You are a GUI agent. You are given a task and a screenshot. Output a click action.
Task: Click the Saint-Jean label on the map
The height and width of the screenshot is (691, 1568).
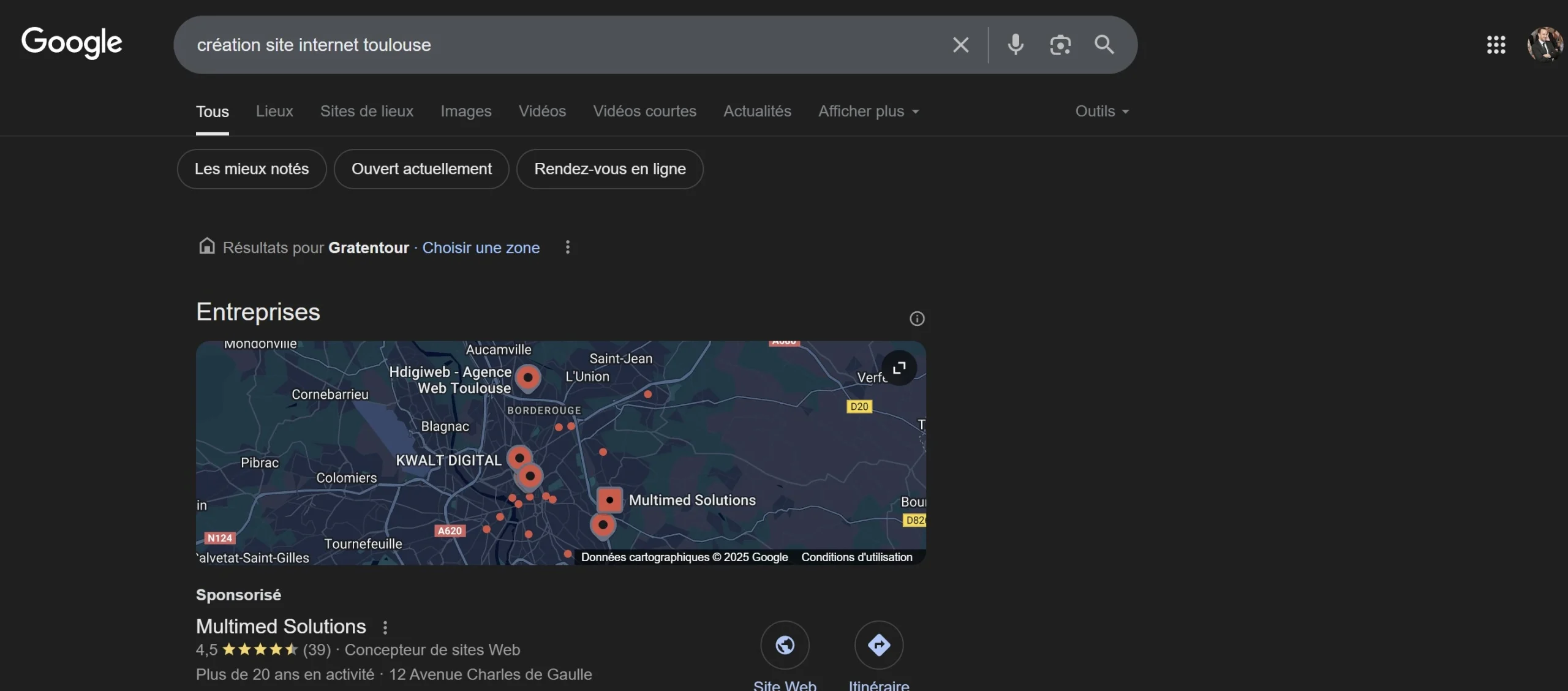point(621,358)
